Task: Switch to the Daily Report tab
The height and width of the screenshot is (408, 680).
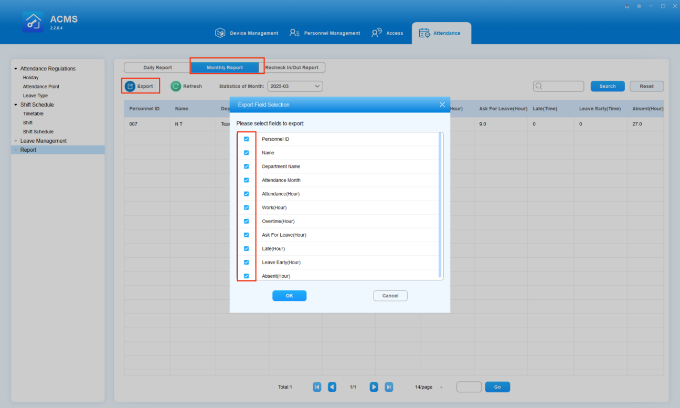Action: (x=156, y=67)
